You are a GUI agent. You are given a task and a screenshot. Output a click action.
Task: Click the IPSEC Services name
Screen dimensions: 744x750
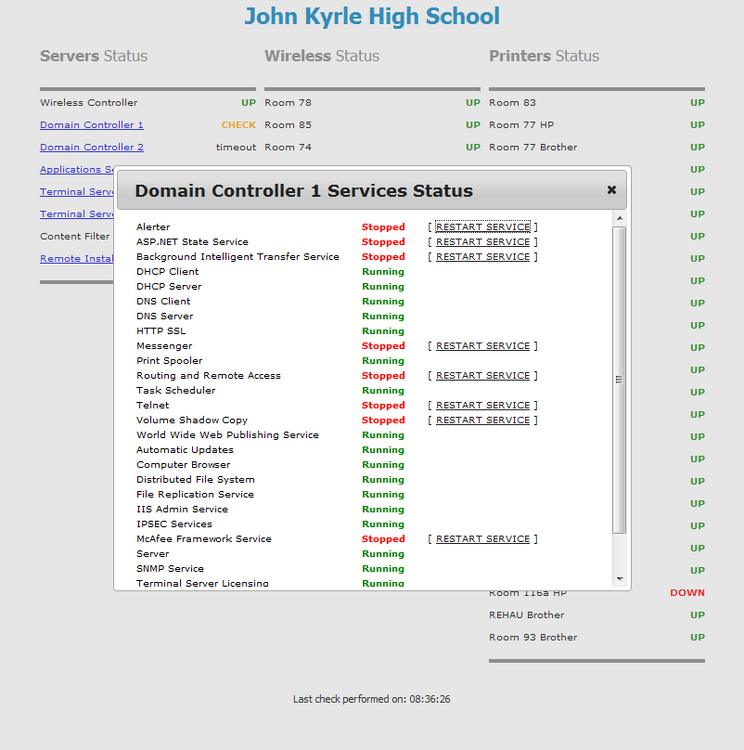174,523
